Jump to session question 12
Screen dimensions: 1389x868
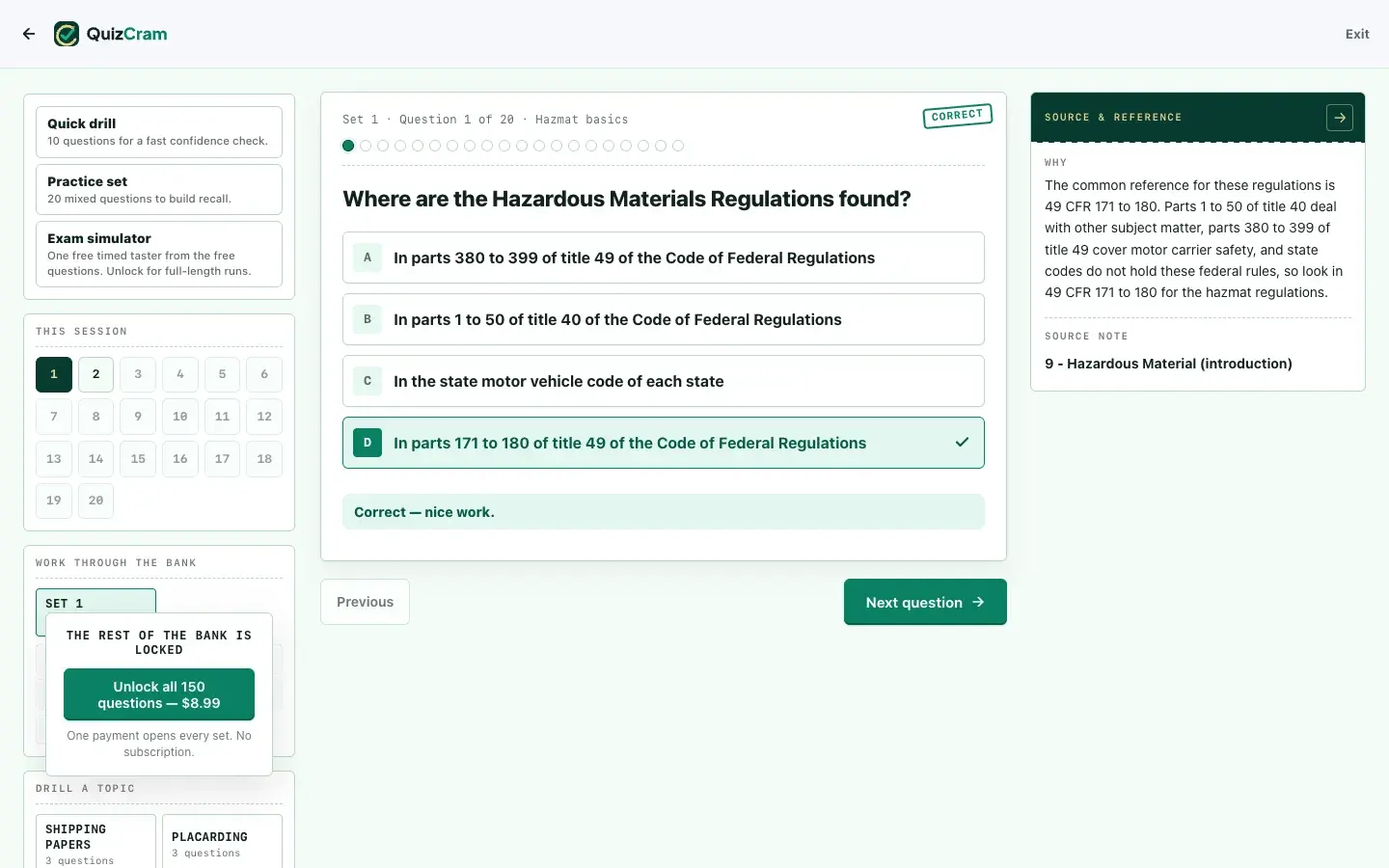point(264,417)
